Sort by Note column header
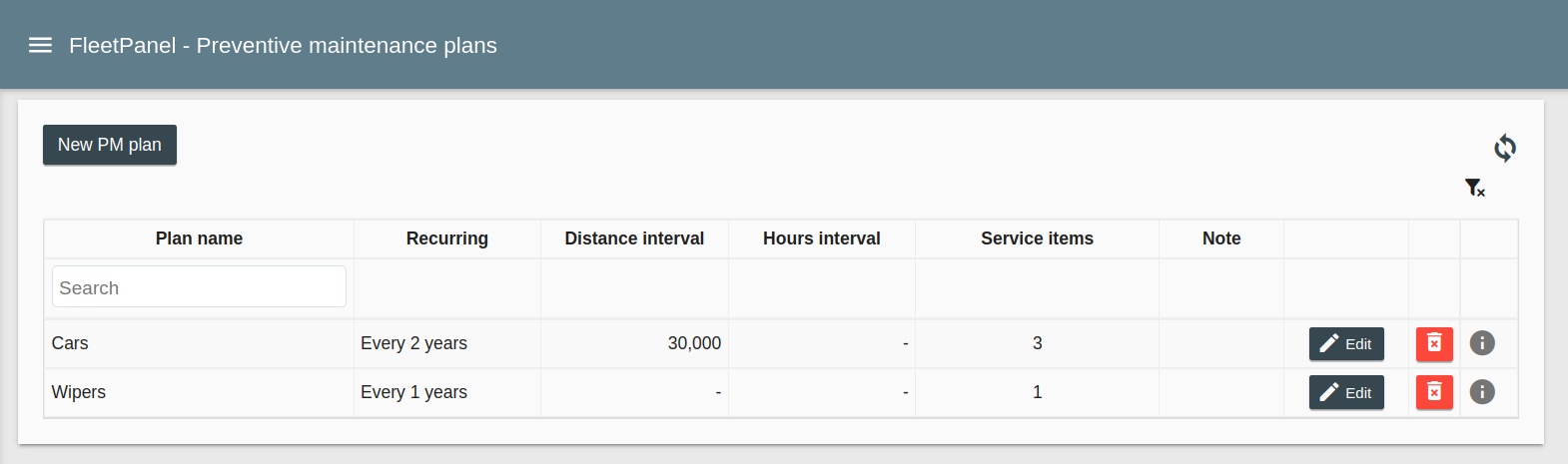Image resolution: width=1568 pixels, height=464 pixels. [x=1220, y=238]
